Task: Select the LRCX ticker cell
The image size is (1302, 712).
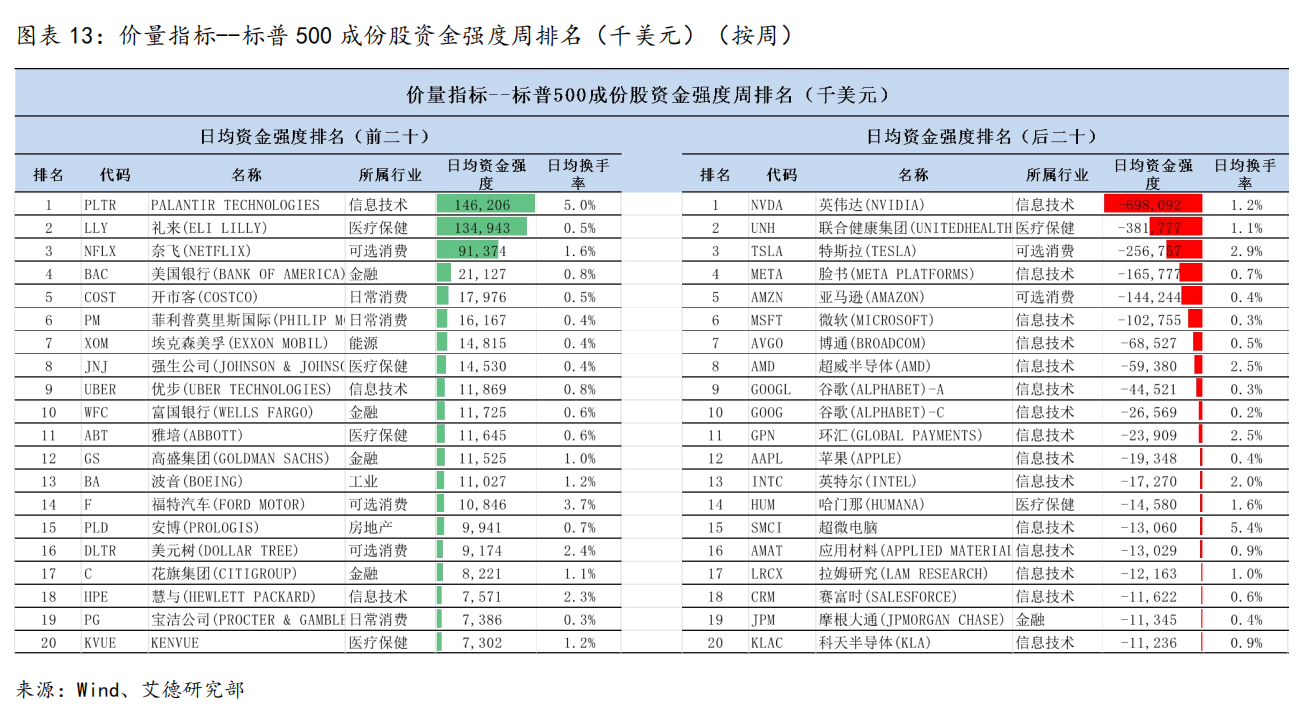Action: point(768,573)
